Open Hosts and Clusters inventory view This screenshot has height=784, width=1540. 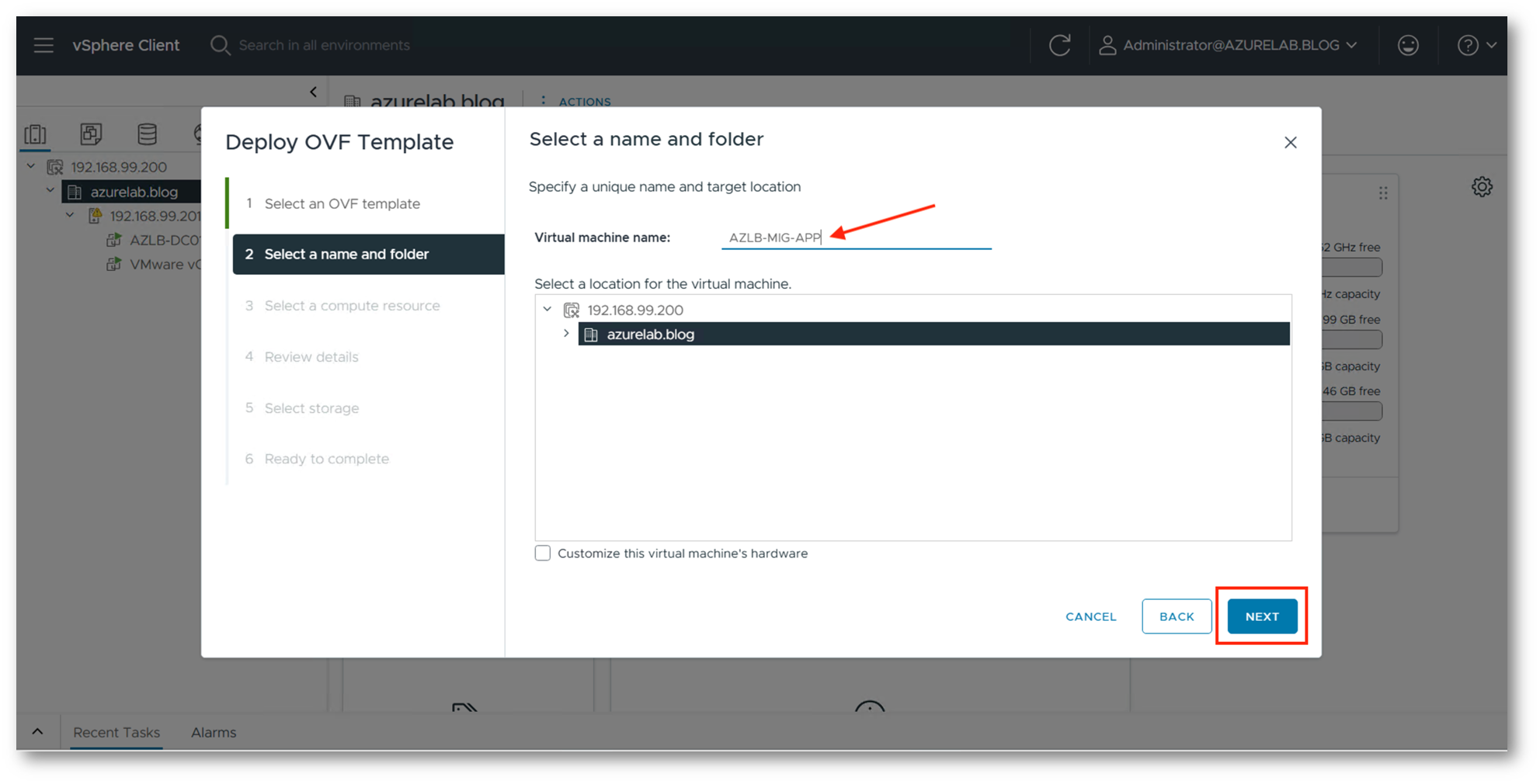click(35, 134)
